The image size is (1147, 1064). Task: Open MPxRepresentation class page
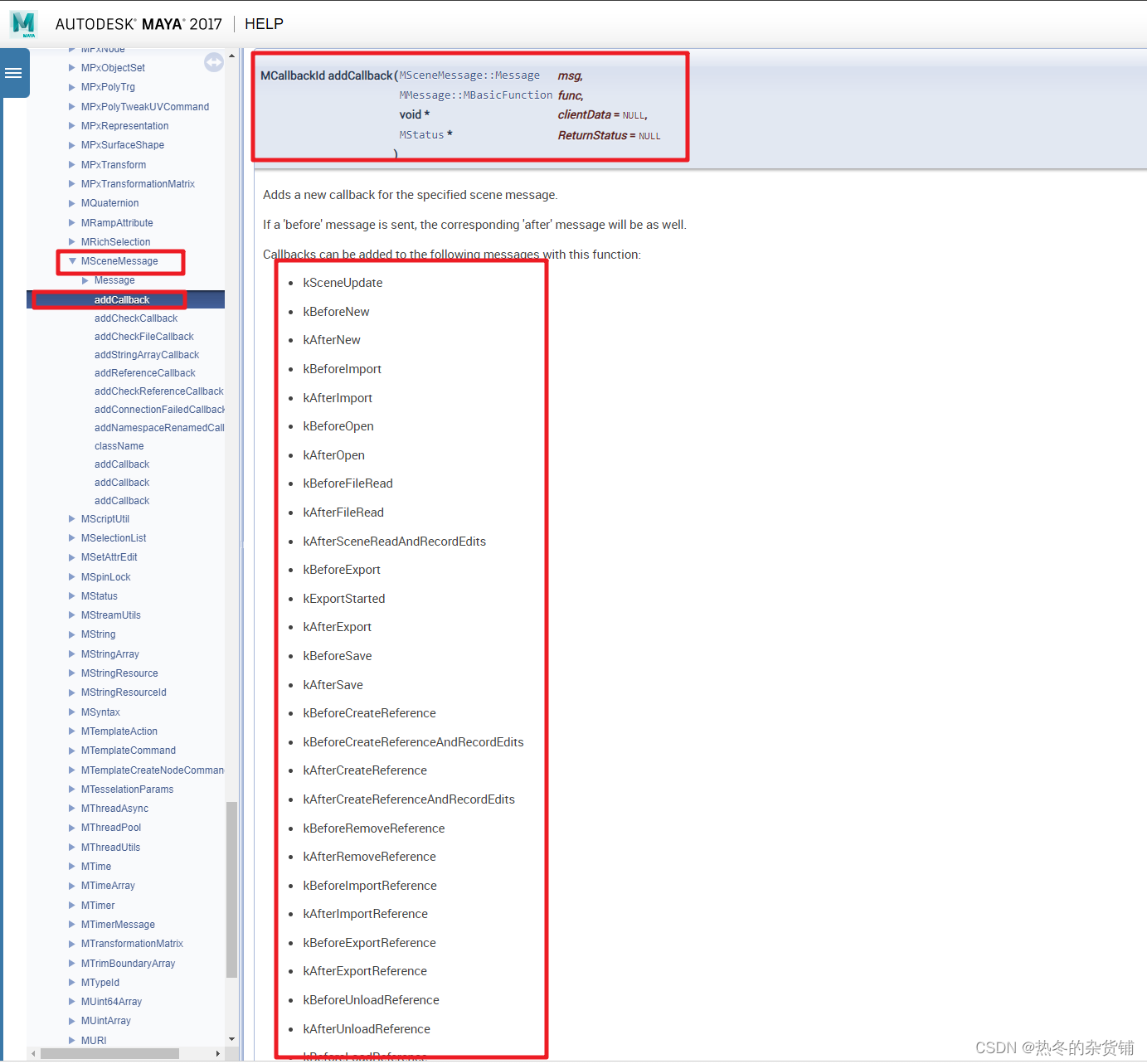click(x=124, y=126)
